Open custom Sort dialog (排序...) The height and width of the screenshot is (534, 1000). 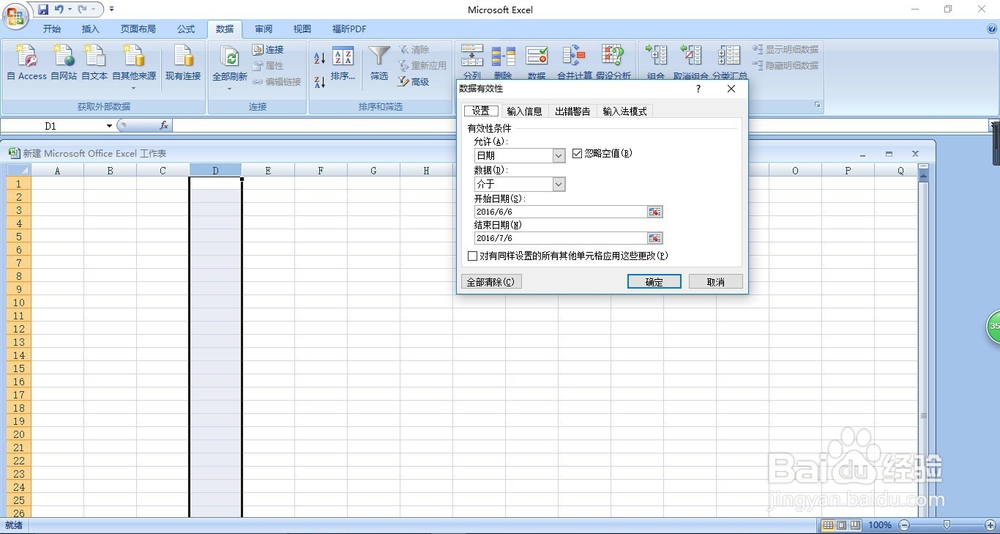[x=343, y=63]
